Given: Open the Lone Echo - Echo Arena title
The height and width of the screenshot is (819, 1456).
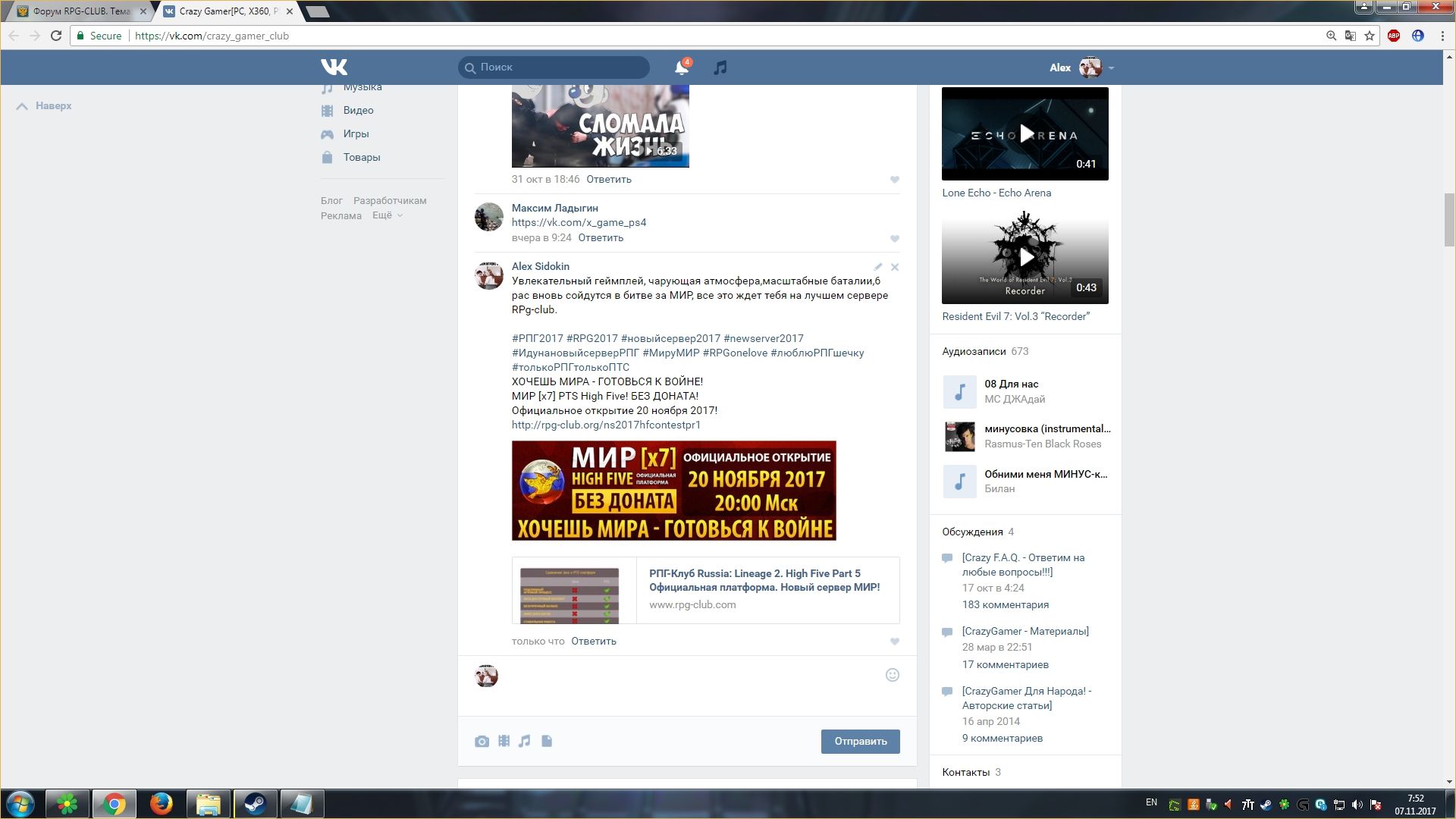Looking at the screenshot, I should (x=996, y=193).
